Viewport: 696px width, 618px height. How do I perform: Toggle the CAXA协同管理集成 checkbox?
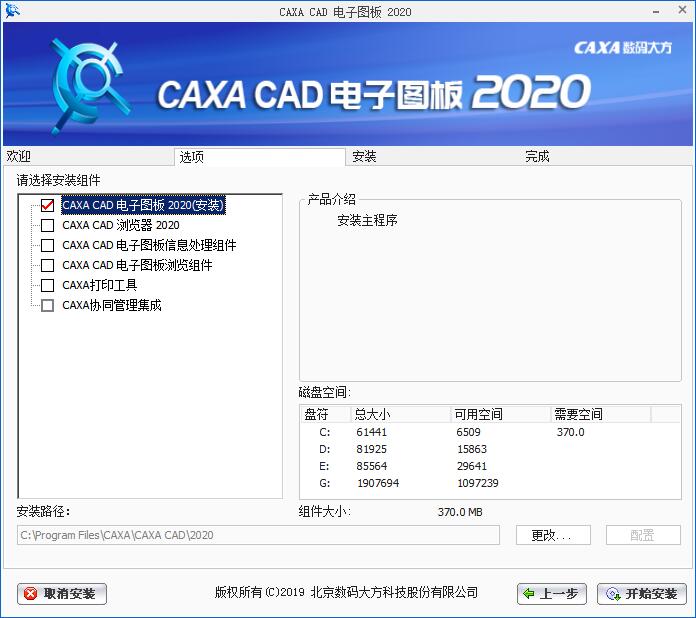tap(47, 305)
